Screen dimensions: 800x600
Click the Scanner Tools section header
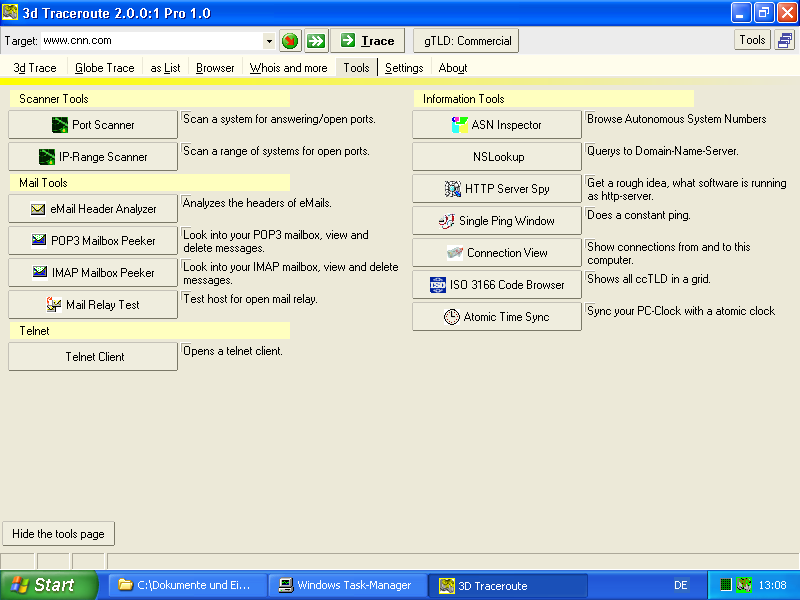[x=149, y=99]
